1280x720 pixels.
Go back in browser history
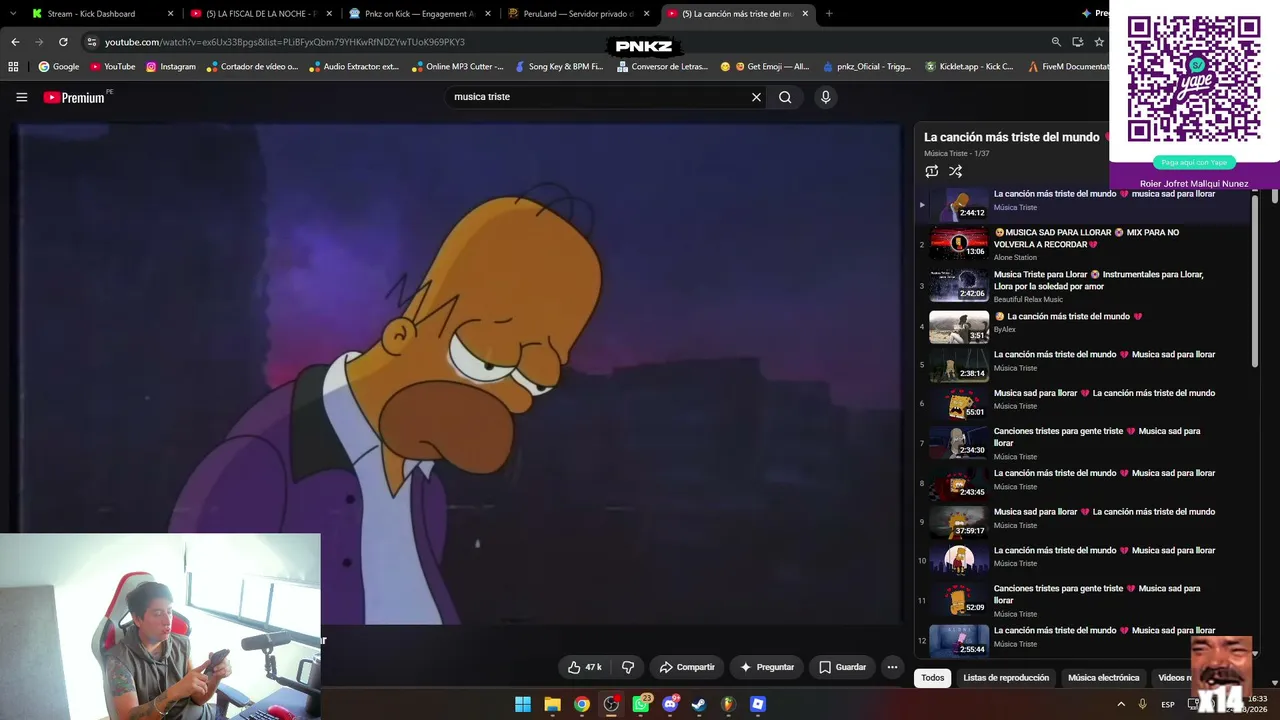click(15, 42)
